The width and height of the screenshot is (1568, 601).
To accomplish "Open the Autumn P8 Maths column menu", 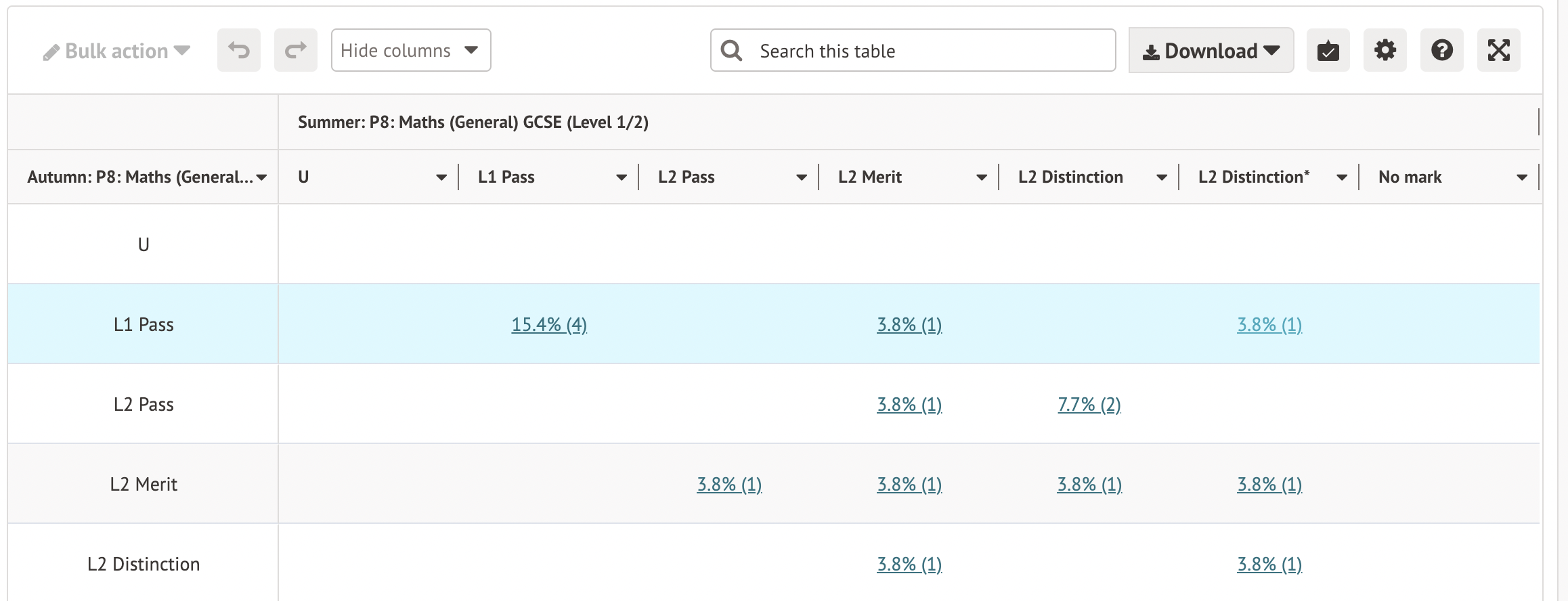I will (x=261, y=177).
